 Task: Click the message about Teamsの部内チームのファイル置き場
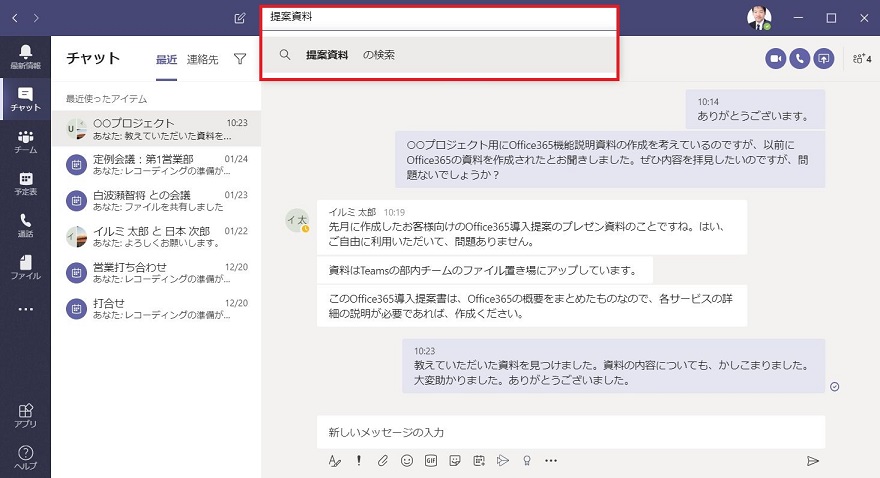[x=485, y=270]
